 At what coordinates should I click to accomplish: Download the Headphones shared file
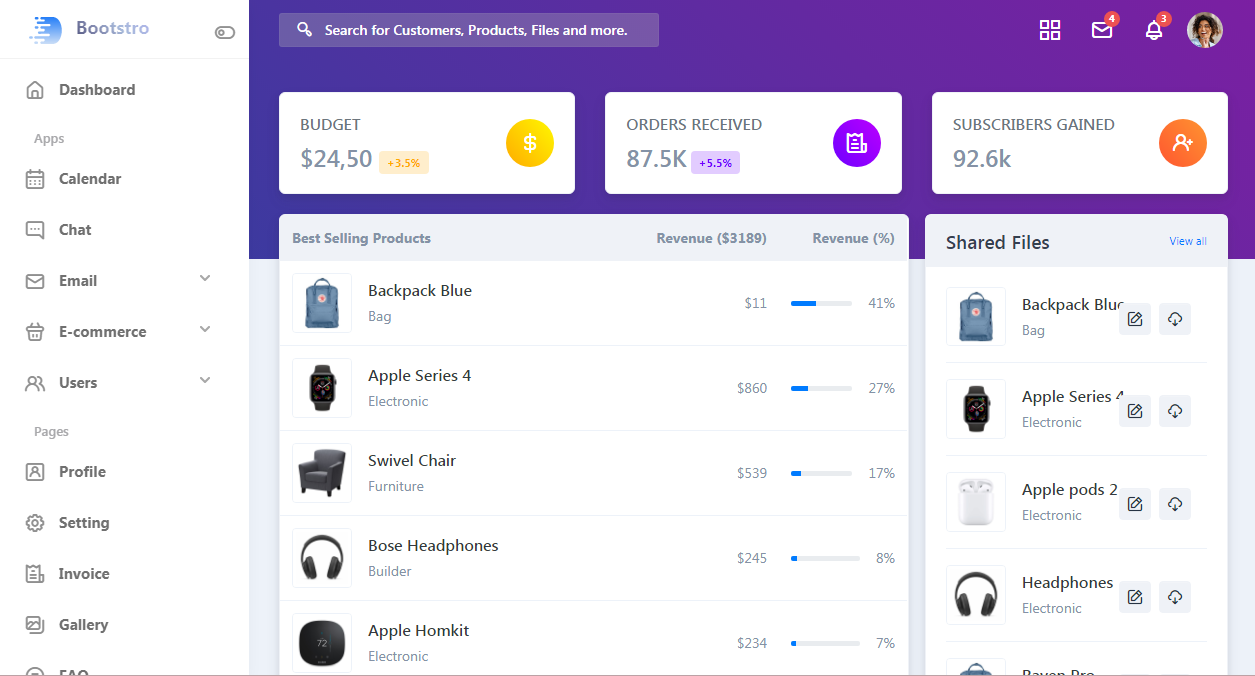click(x=1175, y=597)
